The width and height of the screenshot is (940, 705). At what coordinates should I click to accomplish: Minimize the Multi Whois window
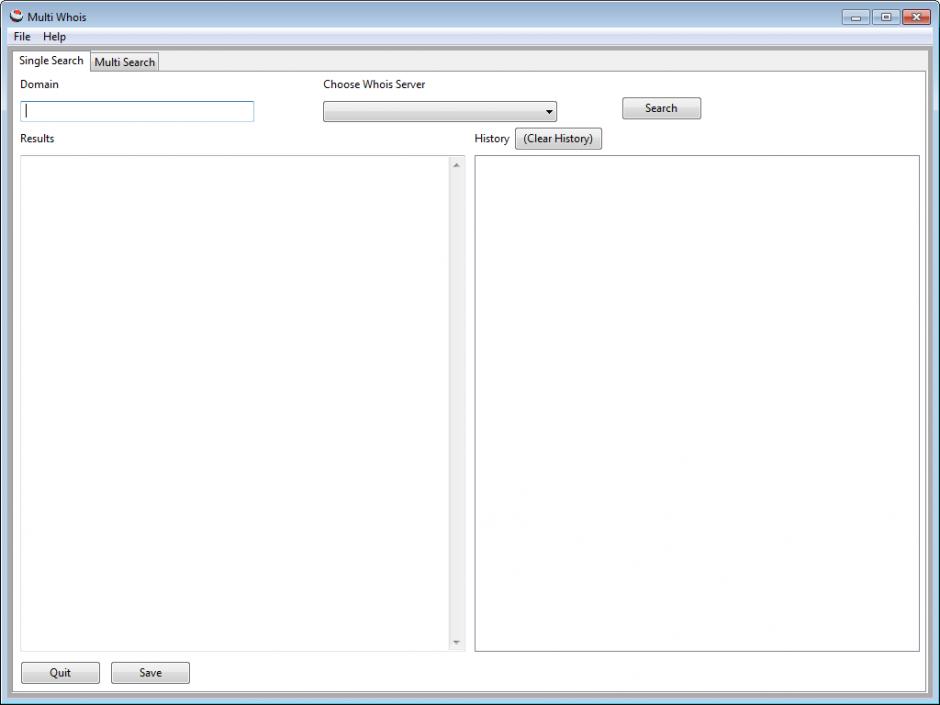point(857,17)
